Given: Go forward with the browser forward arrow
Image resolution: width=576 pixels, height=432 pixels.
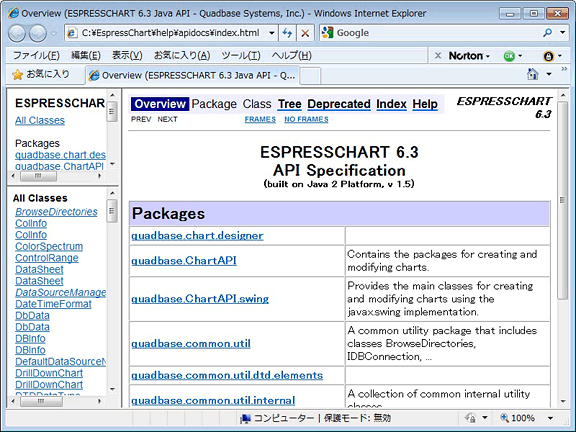Looking at the screenshot, I should (x=38, y=33).
